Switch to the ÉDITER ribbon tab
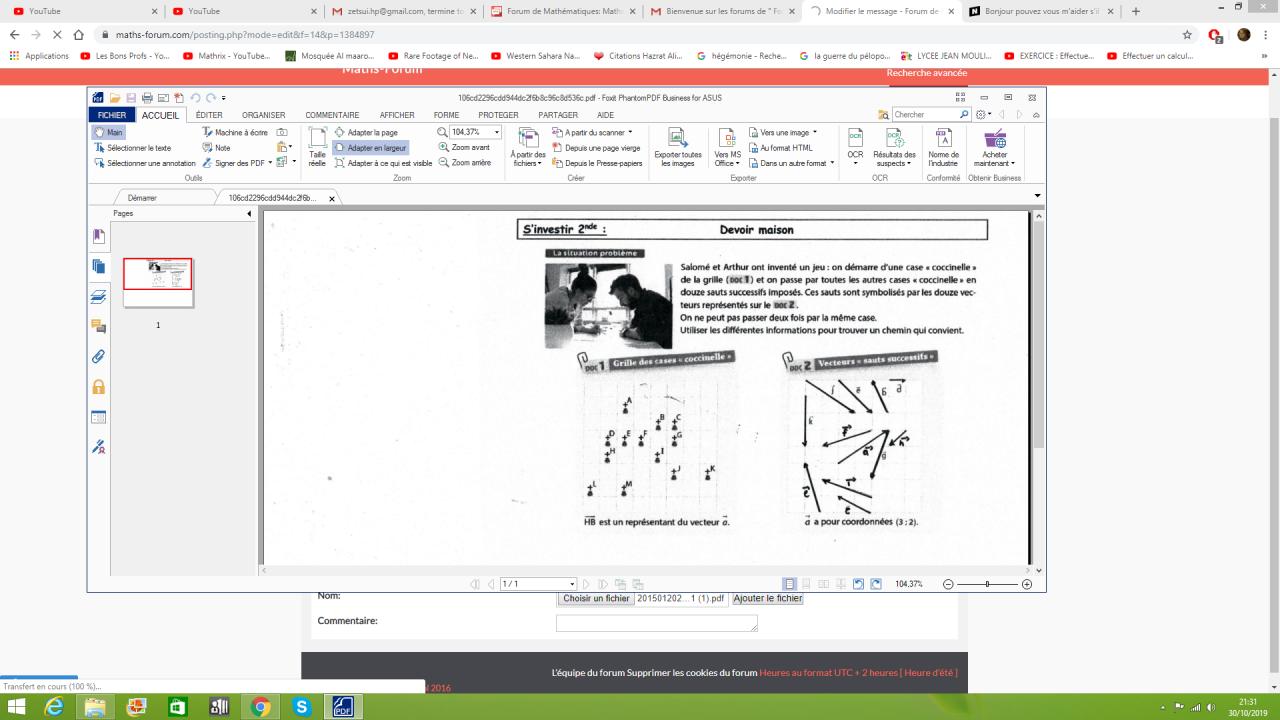Screen dimensions: 1280x720 tap(209, 115)
